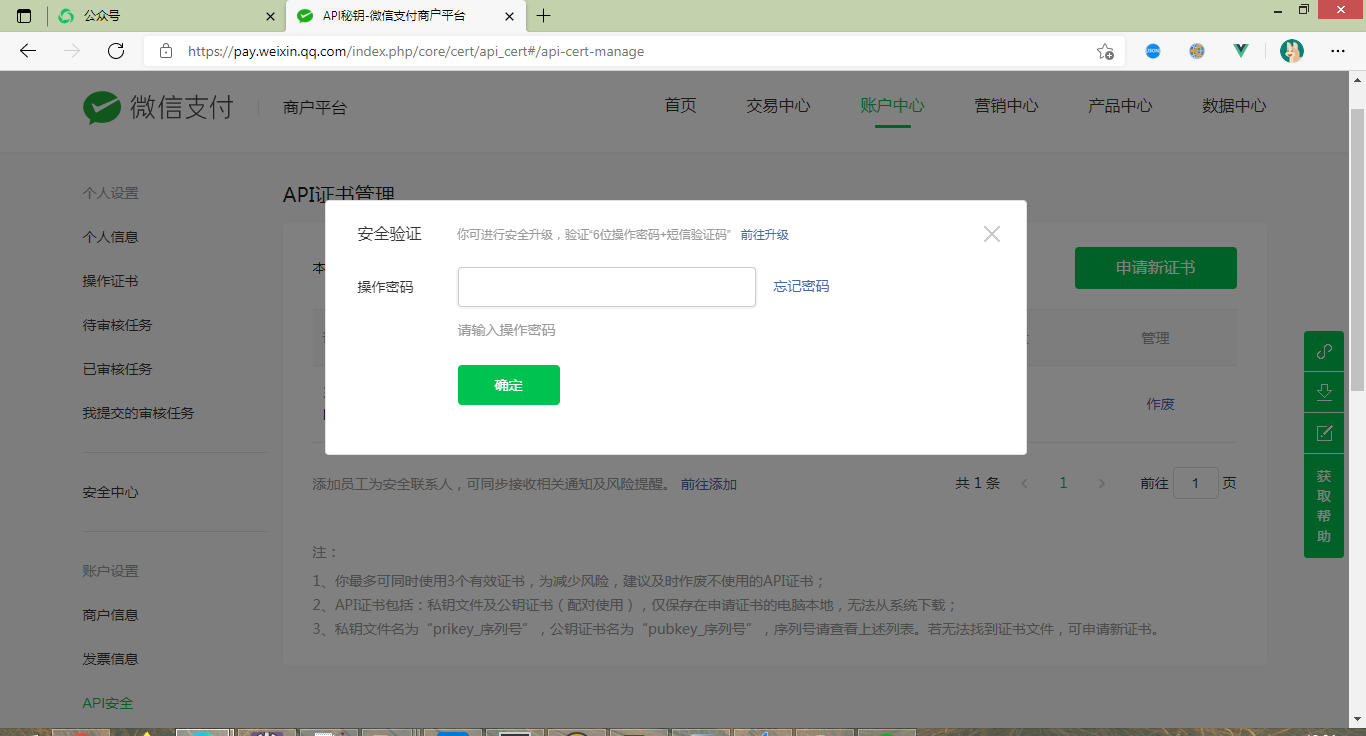Close the 安全验证 dialog with the X
Viewport: 1366px width, 736px height.
point(992,234)
